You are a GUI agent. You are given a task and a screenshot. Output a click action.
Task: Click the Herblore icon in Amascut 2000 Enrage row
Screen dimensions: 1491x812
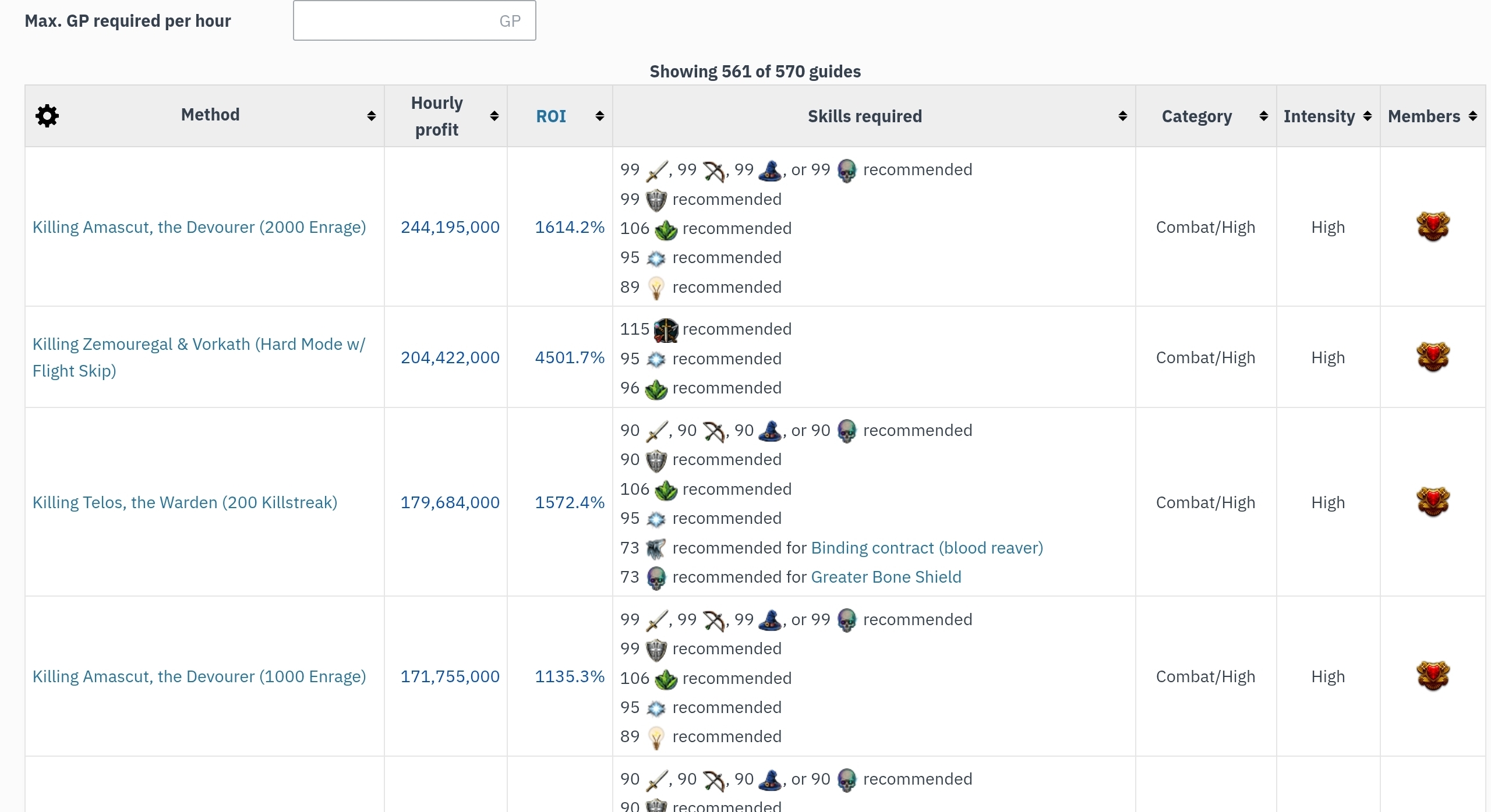(x=666, y=229)
